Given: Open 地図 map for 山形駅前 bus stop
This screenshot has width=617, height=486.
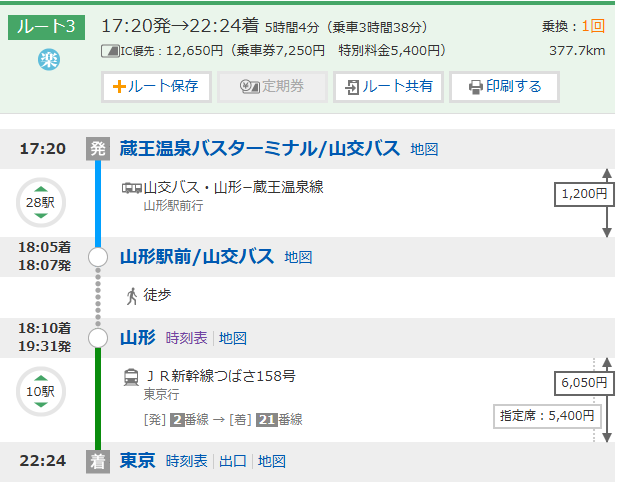Looking at the screenshot, I should point(298,257).
